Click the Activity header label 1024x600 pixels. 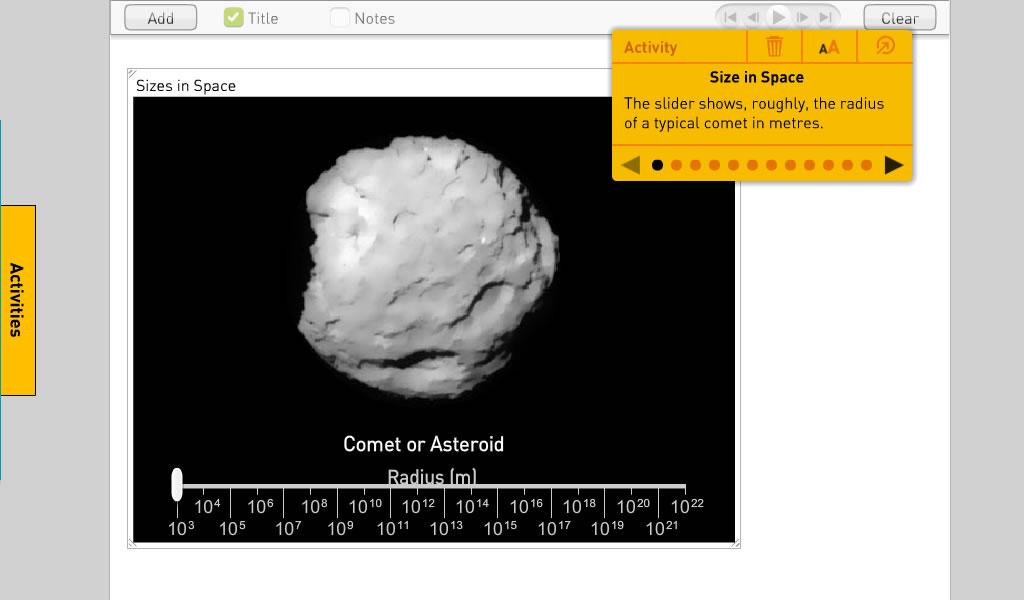(650, 47)
